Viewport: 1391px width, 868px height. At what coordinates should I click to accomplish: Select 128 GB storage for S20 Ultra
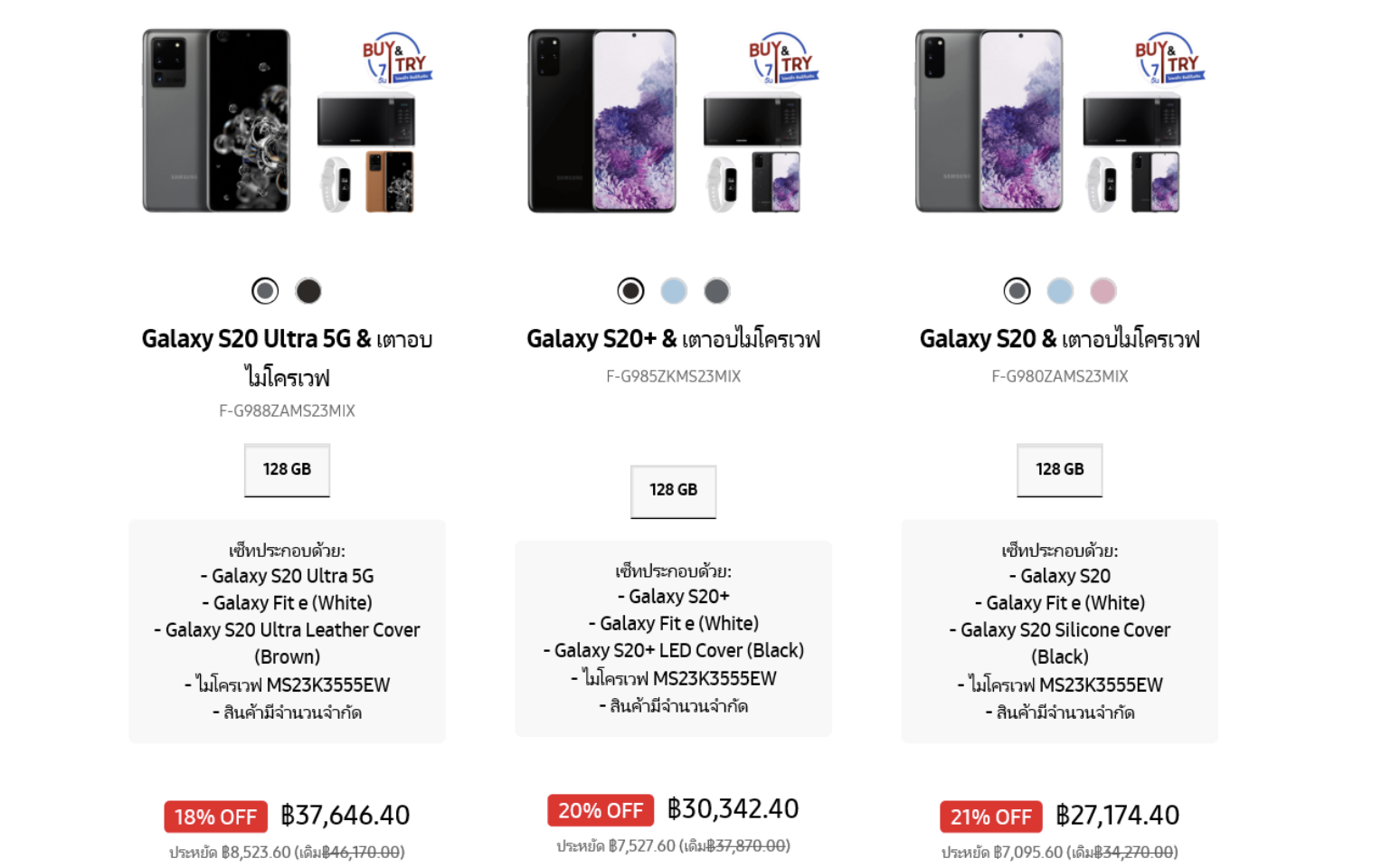pos(287,470)
